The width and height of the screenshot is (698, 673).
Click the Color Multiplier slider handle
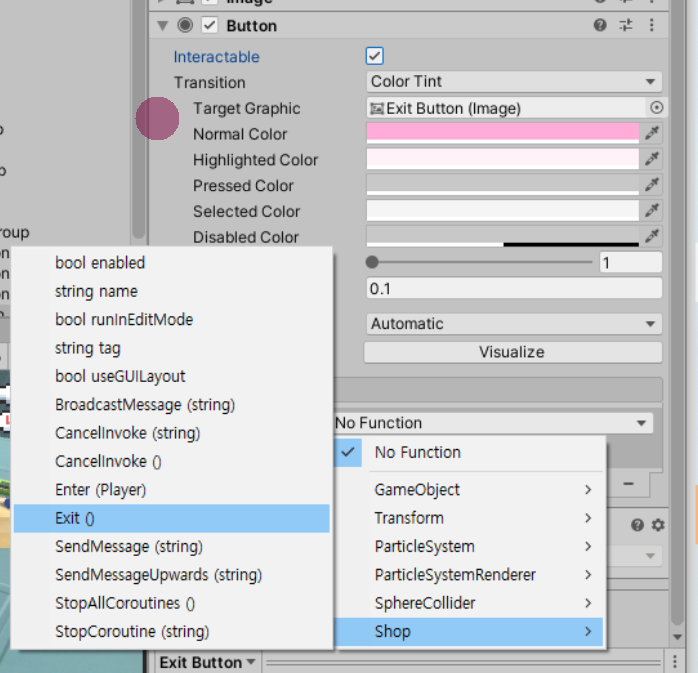pos(372,262)
